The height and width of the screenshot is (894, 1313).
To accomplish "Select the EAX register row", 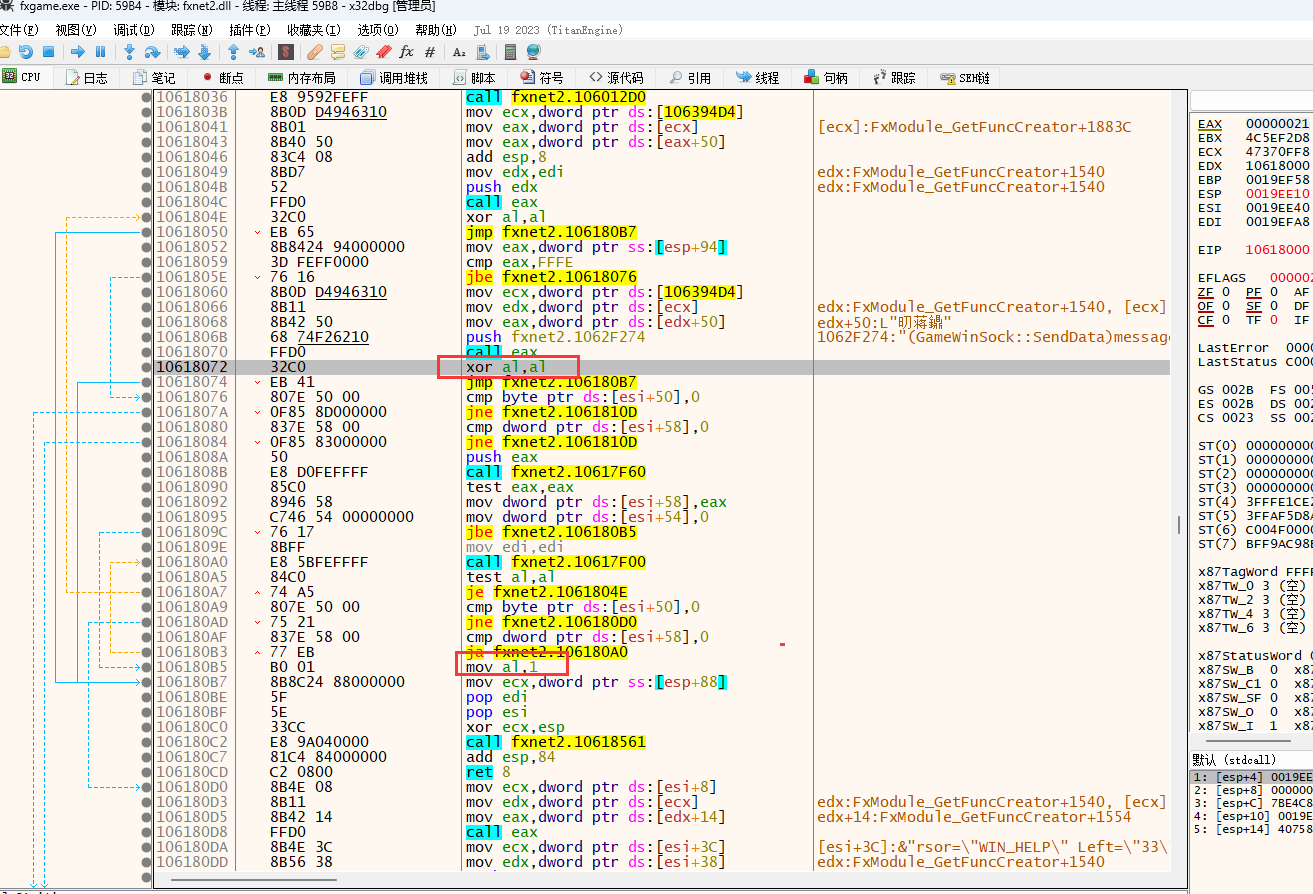I will coord(1254,123).
